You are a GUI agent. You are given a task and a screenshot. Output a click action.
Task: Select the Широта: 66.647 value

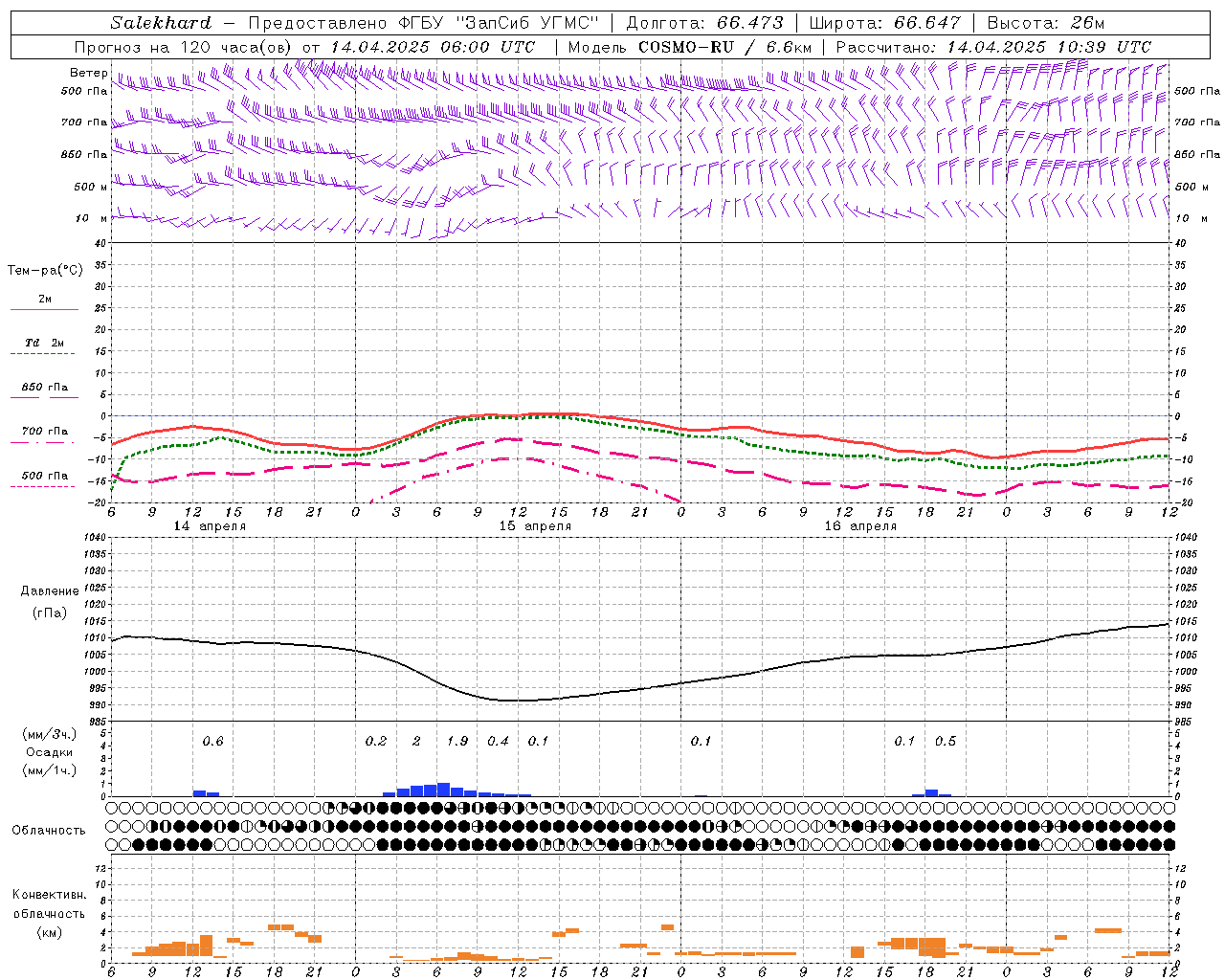pyautogui.click(x=884, y=23)
